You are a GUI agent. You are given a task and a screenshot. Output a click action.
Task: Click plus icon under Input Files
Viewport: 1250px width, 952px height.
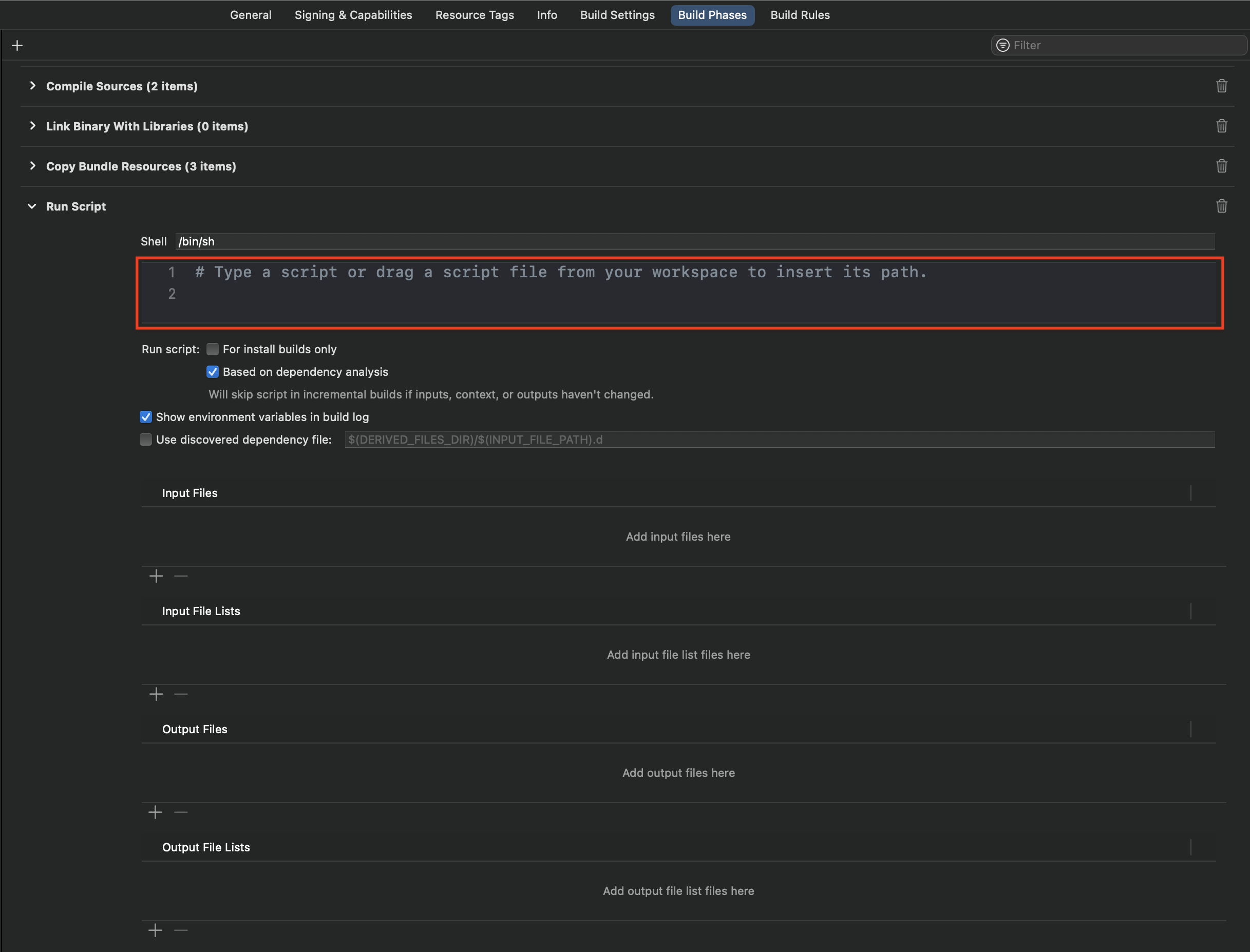(156, 575)
